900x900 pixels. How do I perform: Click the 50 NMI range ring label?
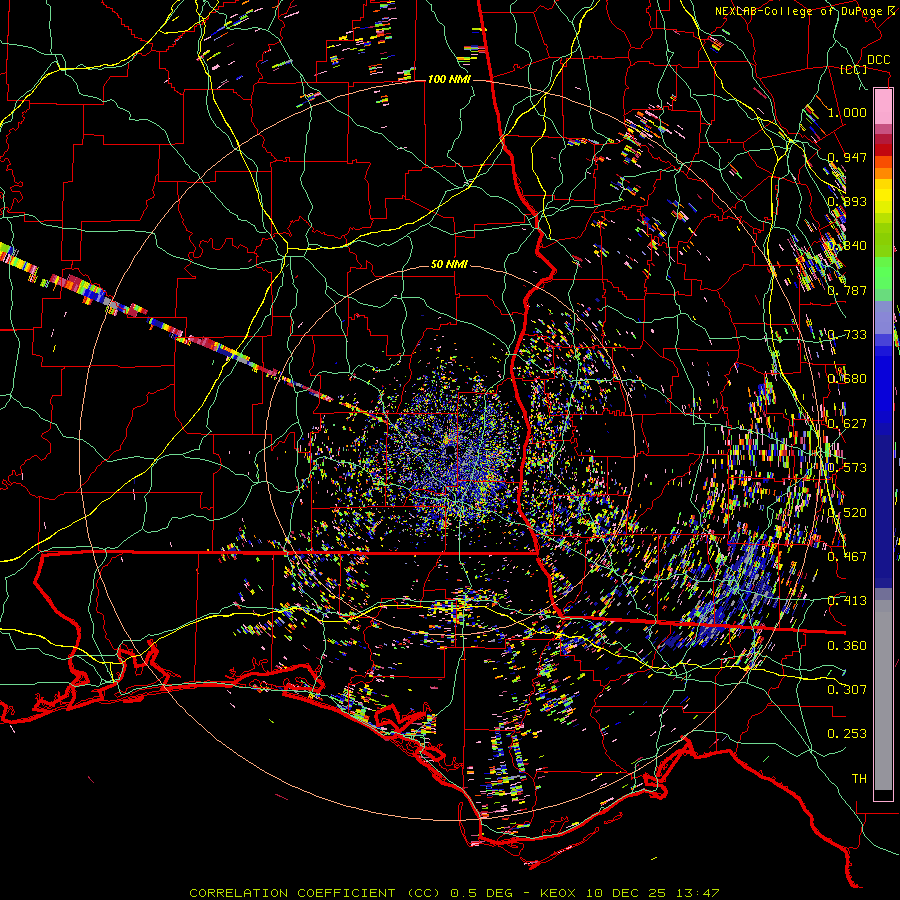coord(449,265)
